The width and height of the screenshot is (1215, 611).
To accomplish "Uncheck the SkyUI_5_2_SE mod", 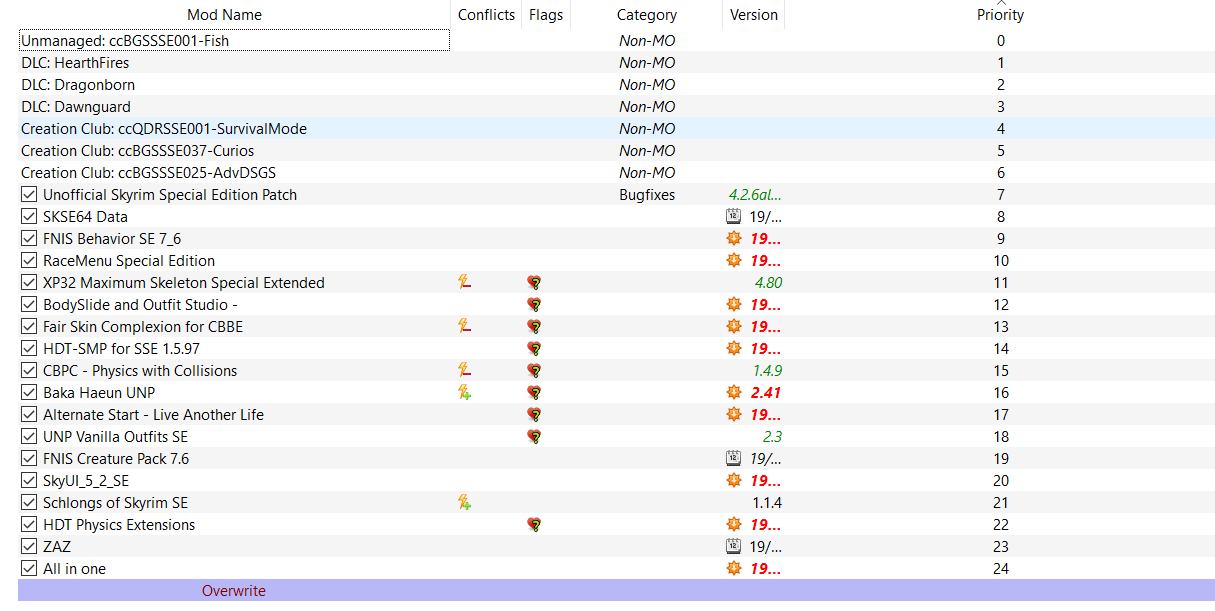I will (29, 481).
